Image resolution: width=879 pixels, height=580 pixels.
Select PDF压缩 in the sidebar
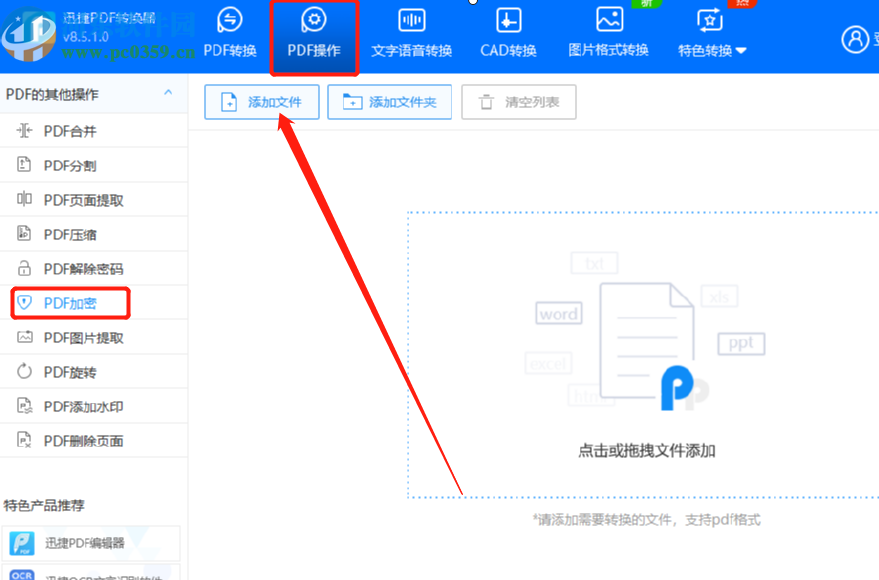click(94, 234)
